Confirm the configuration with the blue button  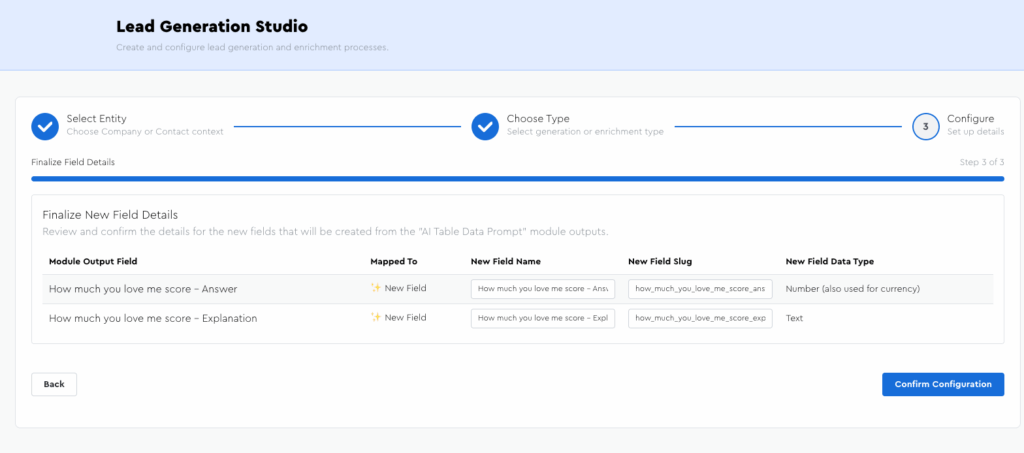pyautogui.click(x=942, y=384)
